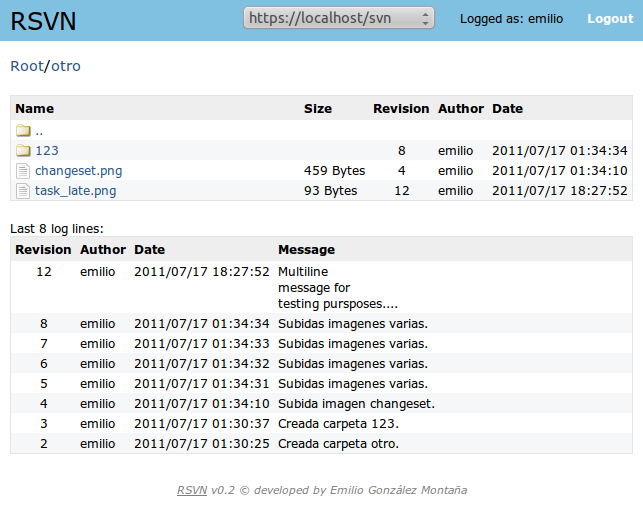Click the parent folder icon
The width and height of the screenshot is (643, 511).
23,131
